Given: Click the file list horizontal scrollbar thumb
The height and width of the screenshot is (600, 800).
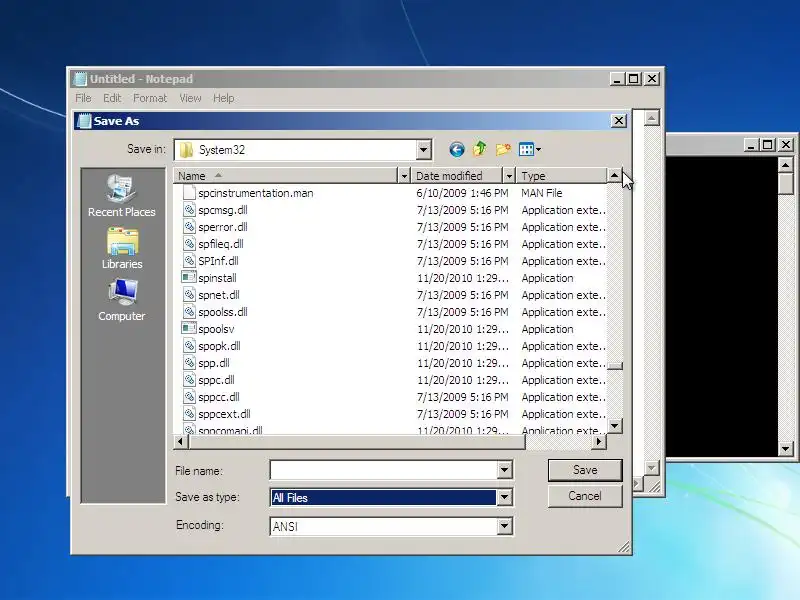Looking at the screenshot, I should [356, 441].
